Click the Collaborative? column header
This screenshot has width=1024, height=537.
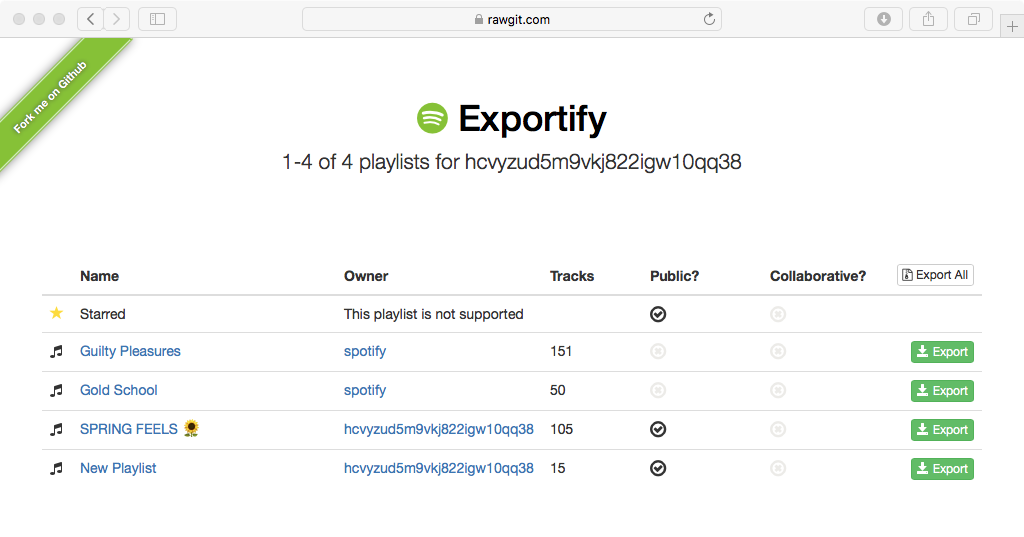[818, 276]
